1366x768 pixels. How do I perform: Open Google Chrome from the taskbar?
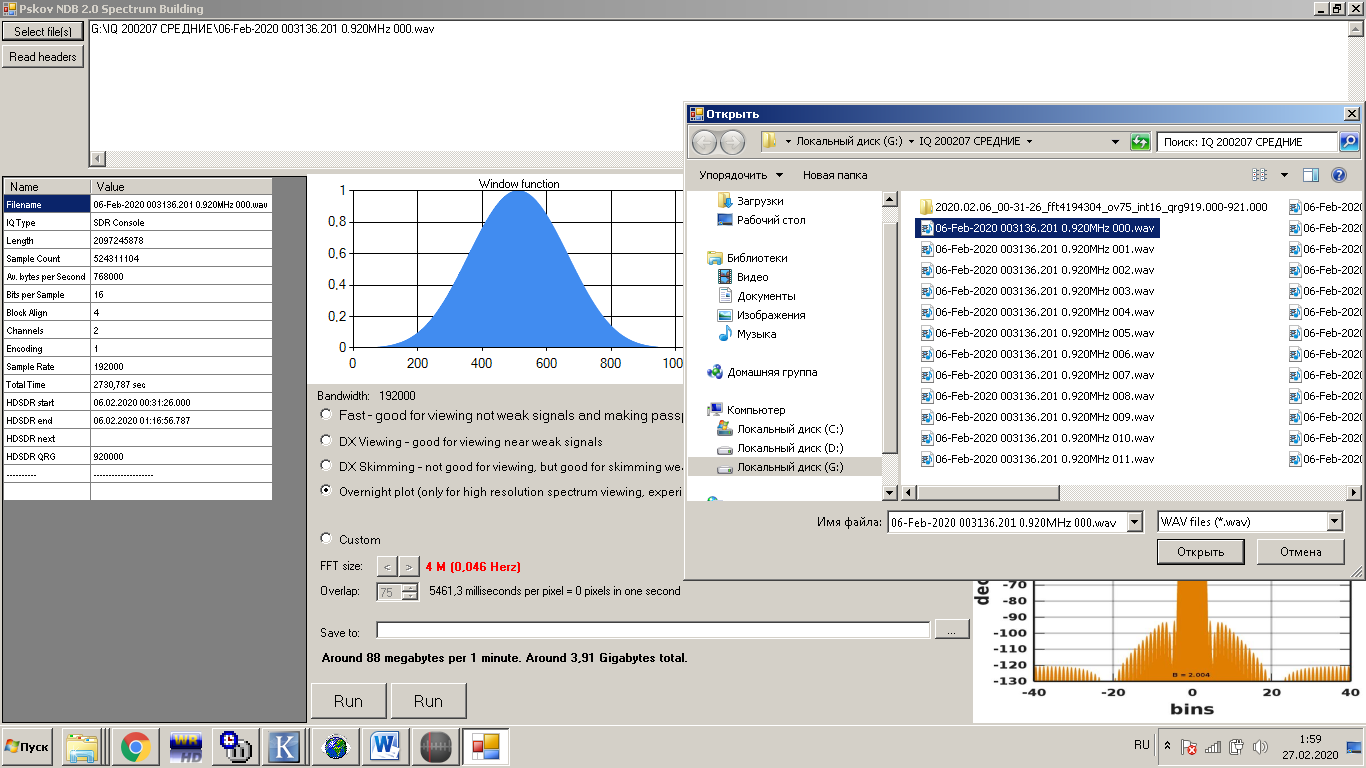click(x=136, y=747)
